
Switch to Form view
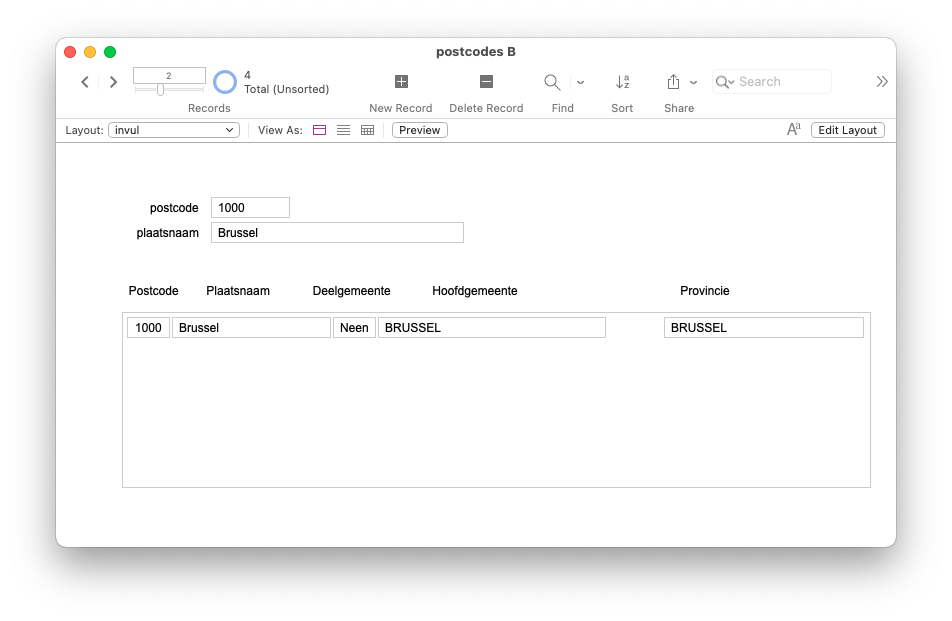pyautogui.click(x=320, y=130)
